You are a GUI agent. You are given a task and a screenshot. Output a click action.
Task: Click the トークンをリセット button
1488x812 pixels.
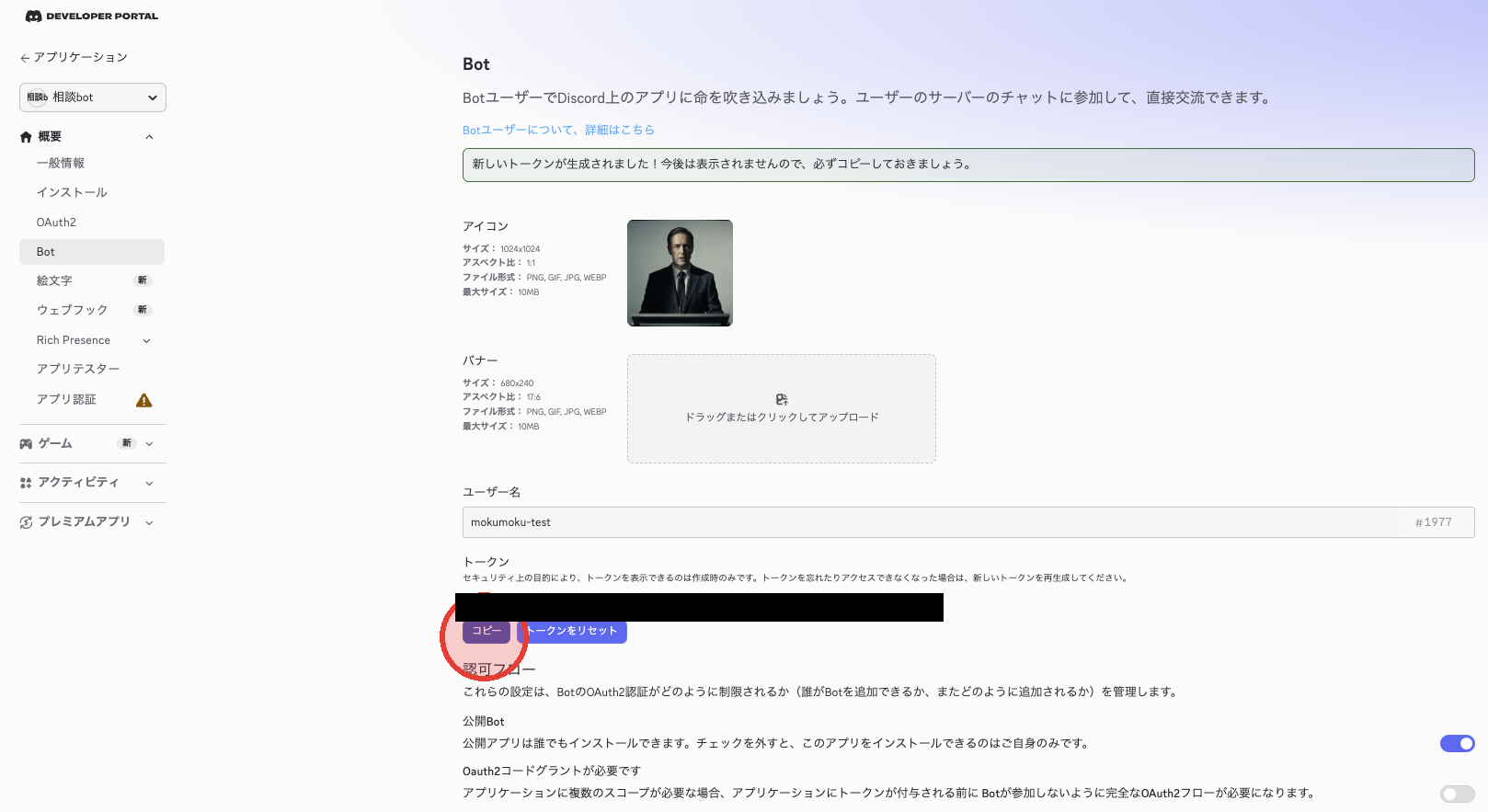(x=572, y=631)
